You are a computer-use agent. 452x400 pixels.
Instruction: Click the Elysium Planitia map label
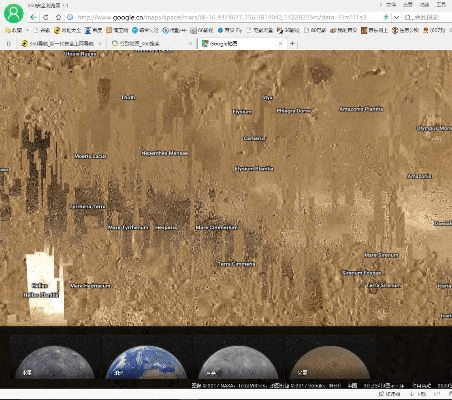coord(254,169)
